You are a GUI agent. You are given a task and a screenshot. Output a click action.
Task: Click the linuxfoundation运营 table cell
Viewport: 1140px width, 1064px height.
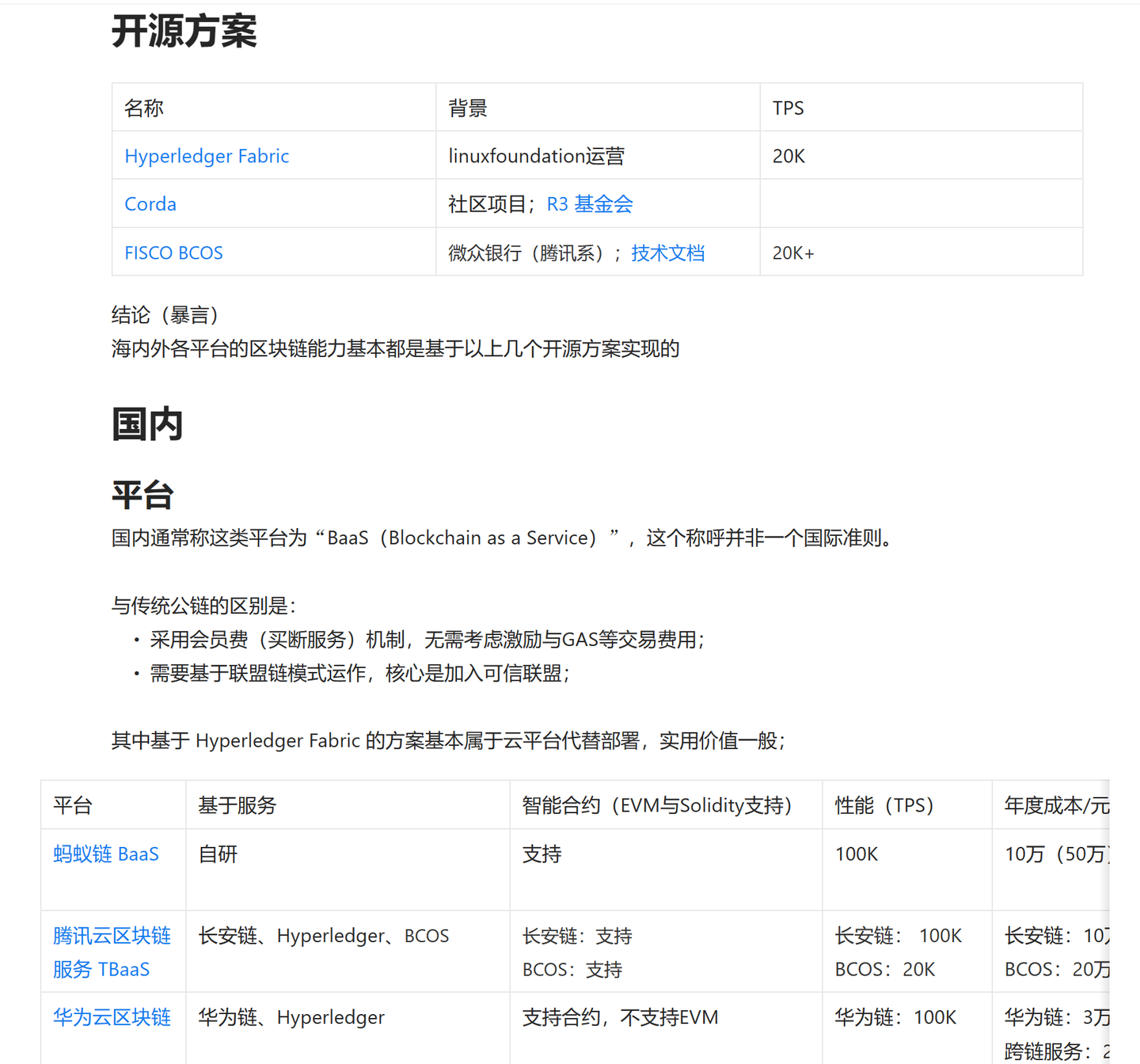tap(536, 156)
